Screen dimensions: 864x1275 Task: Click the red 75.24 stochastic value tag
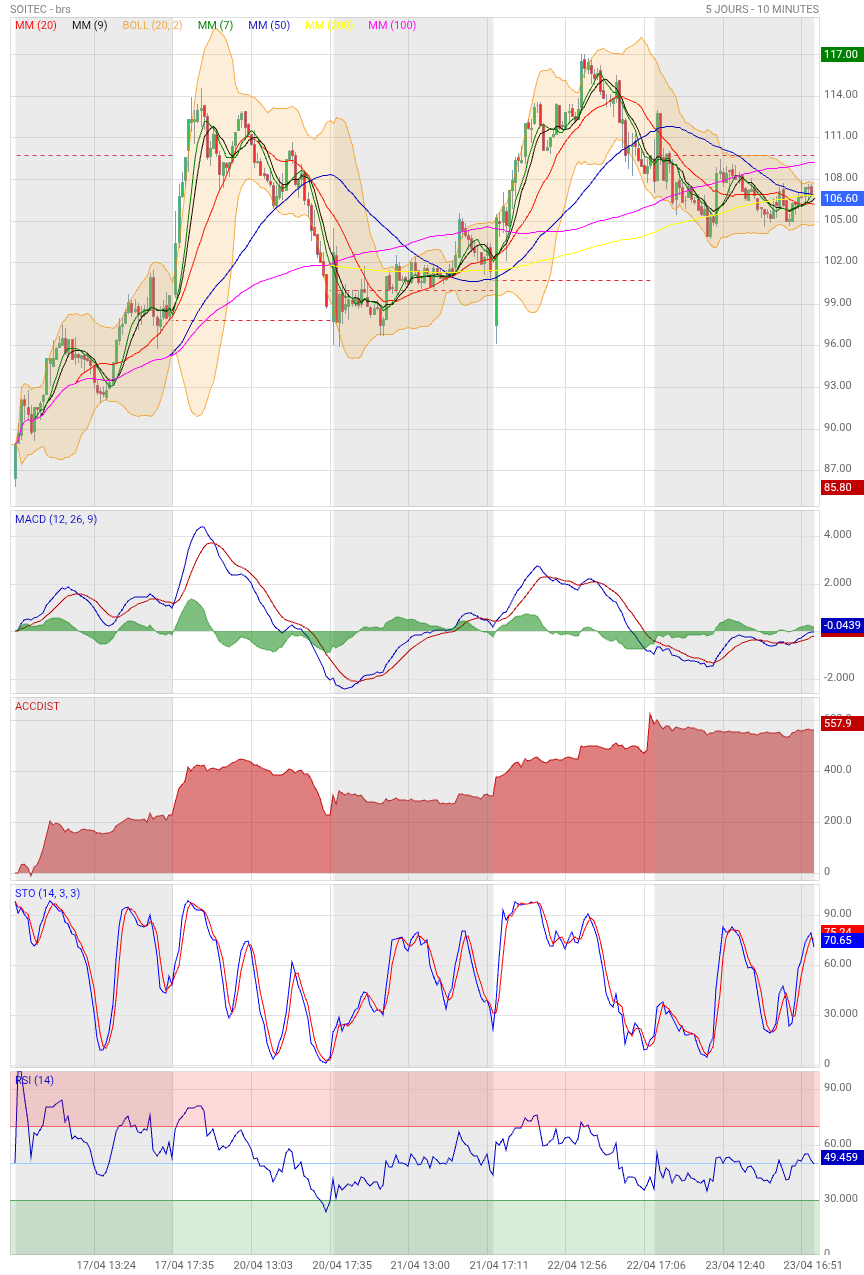click(841, 930)
